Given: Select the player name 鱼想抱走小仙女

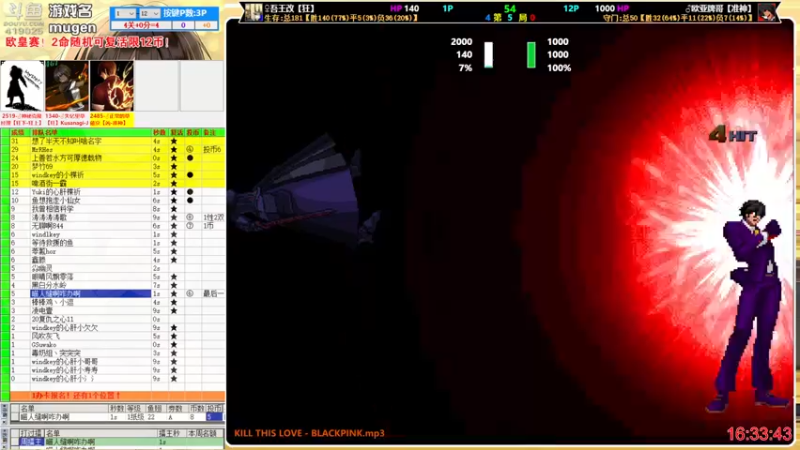Looking at the screenshot, I should click(x=56, y=201).
